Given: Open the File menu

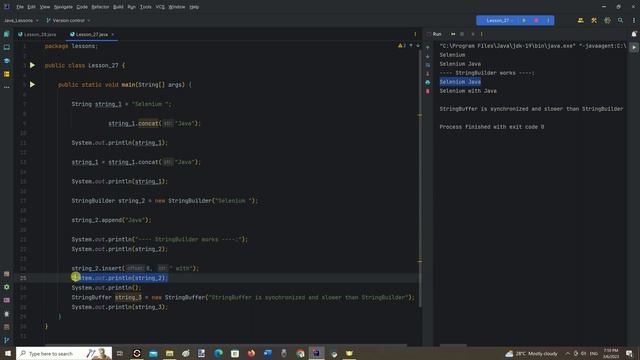Looking at the screenshot, I should coord(20,7).
